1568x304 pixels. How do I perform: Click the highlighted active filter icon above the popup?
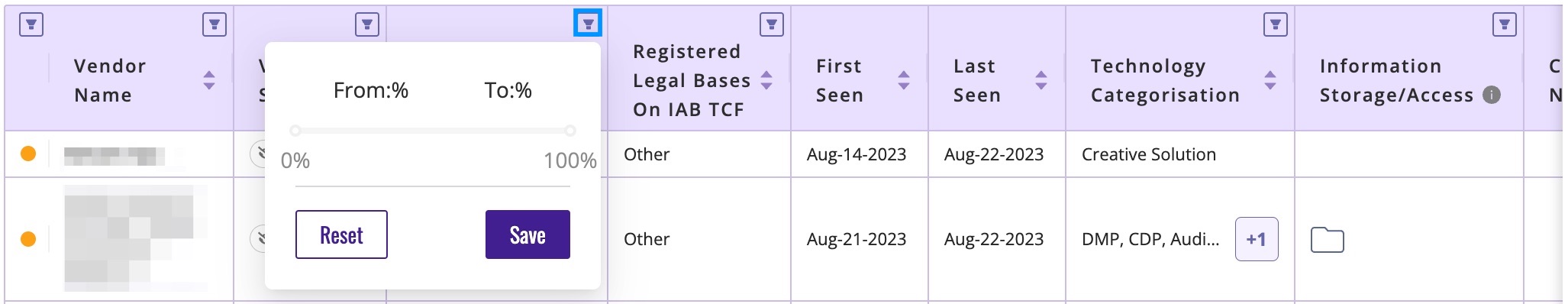(x=588, y=24)
